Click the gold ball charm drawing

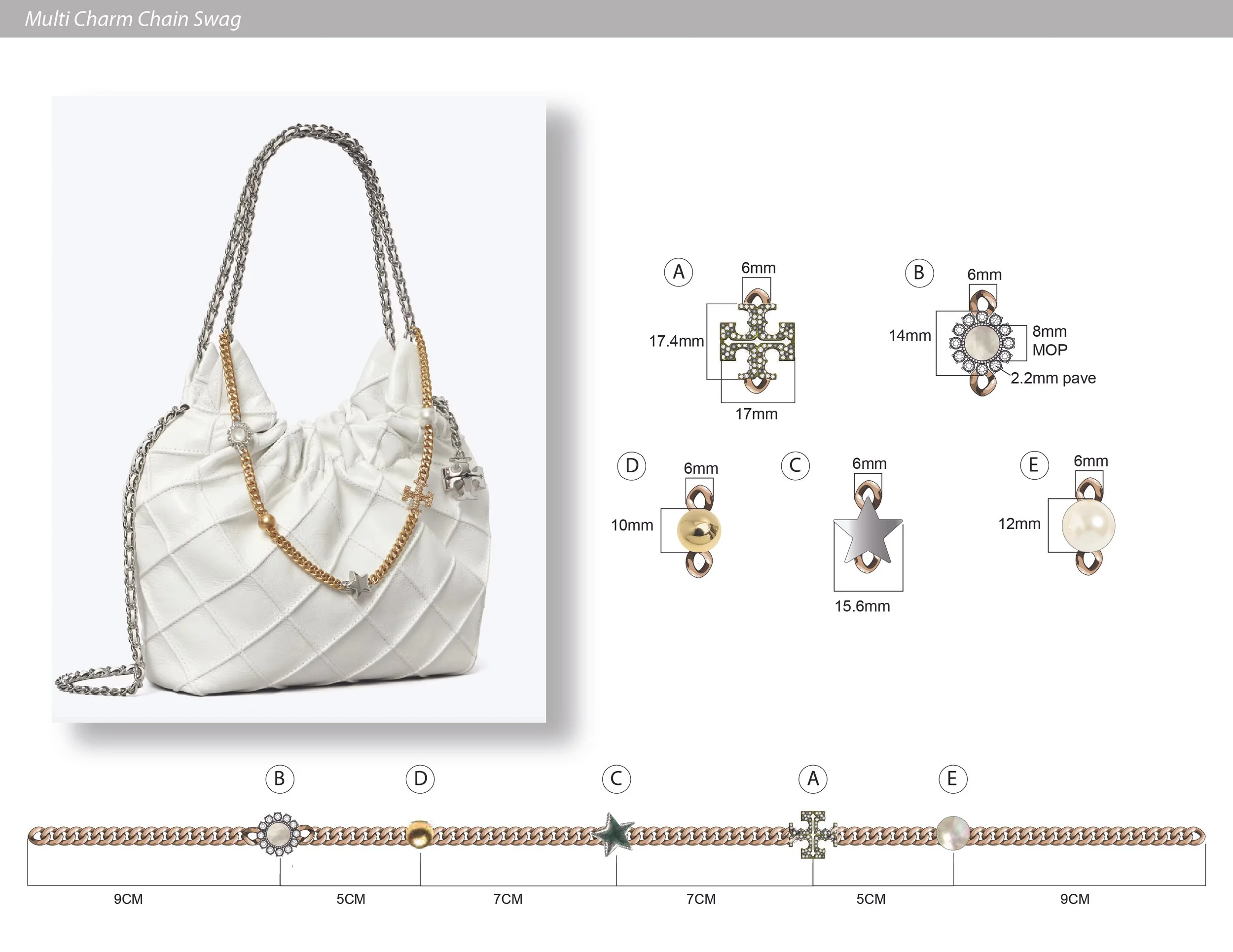pyautogui.click(x=699, y=530)
